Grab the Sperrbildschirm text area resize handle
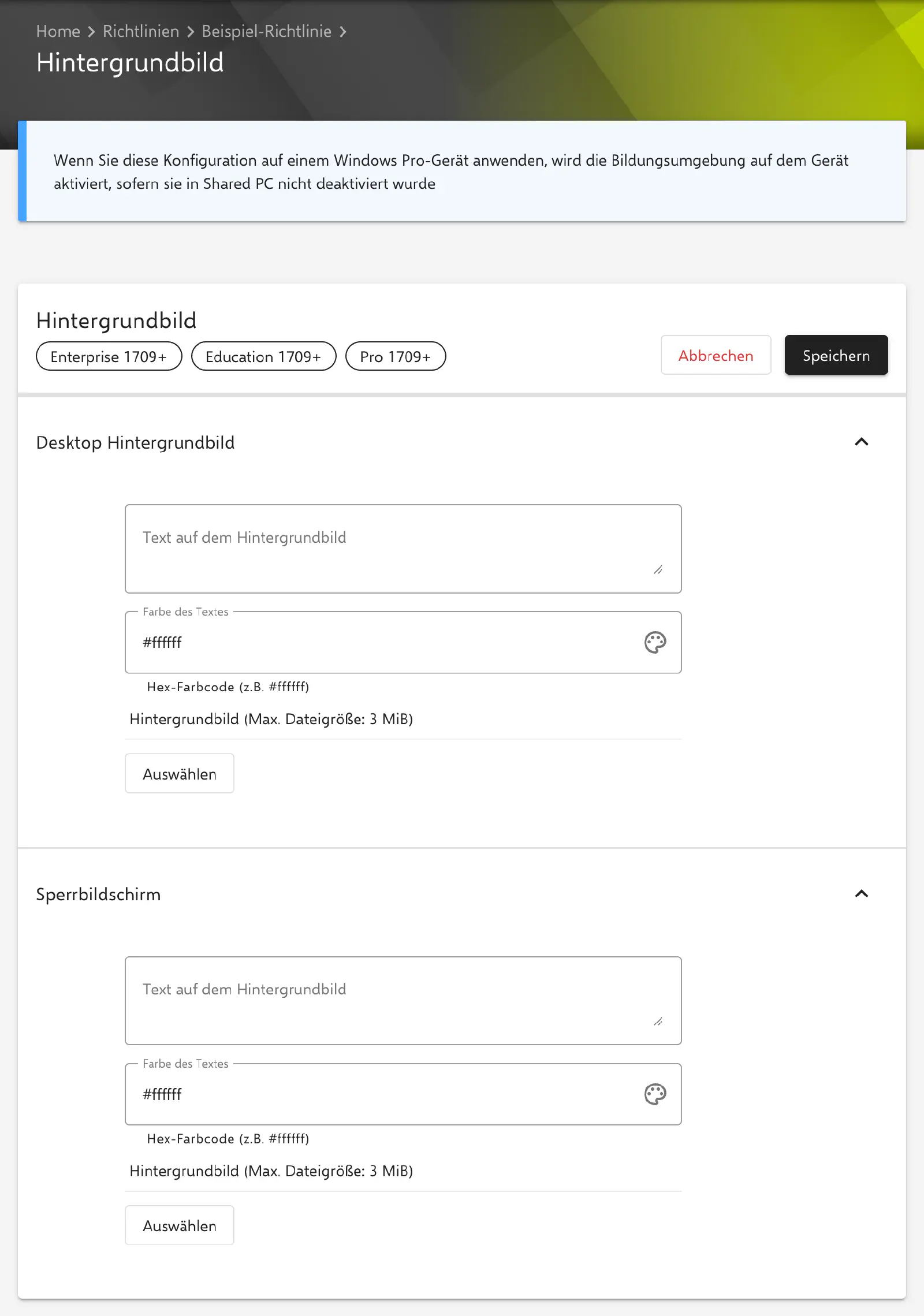This screenshot has width=924, height=1316. coord(658,1022)
